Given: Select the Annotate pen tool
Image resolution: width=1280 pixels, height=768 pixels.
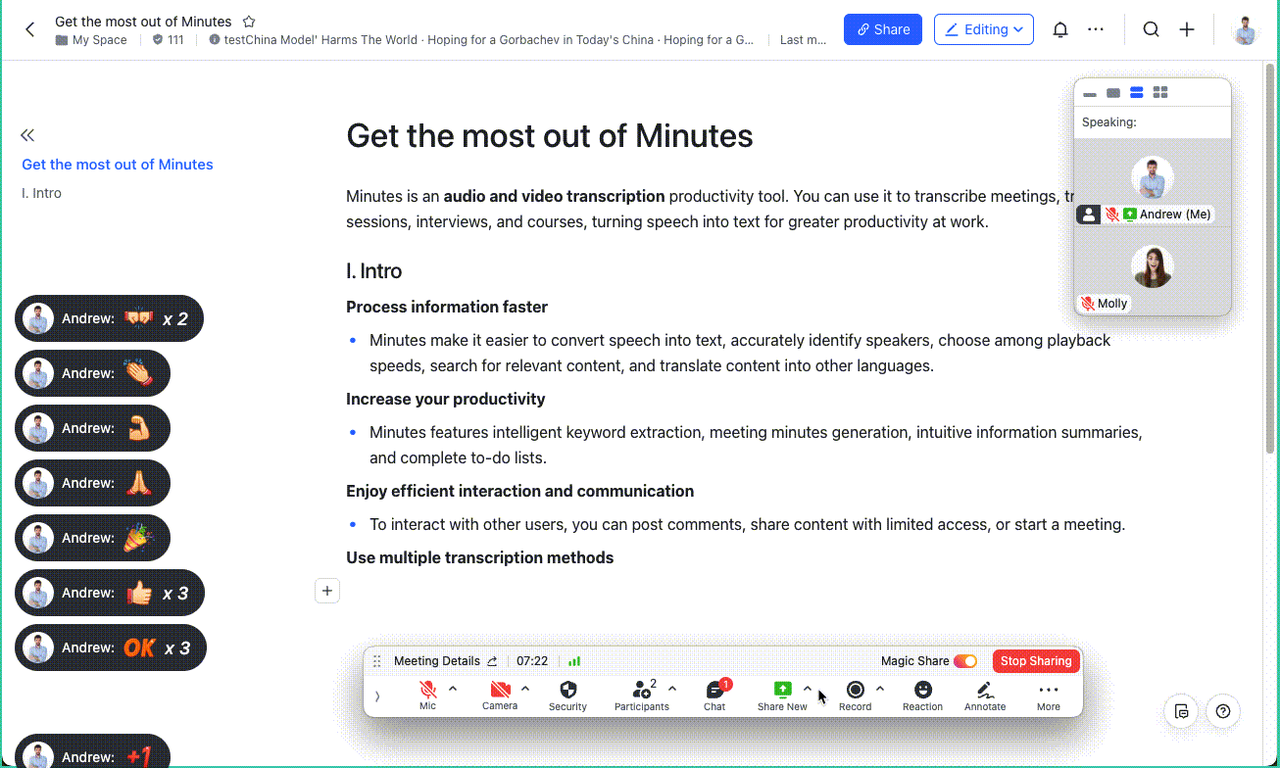Looking at the screenshot, I should 984,690.
